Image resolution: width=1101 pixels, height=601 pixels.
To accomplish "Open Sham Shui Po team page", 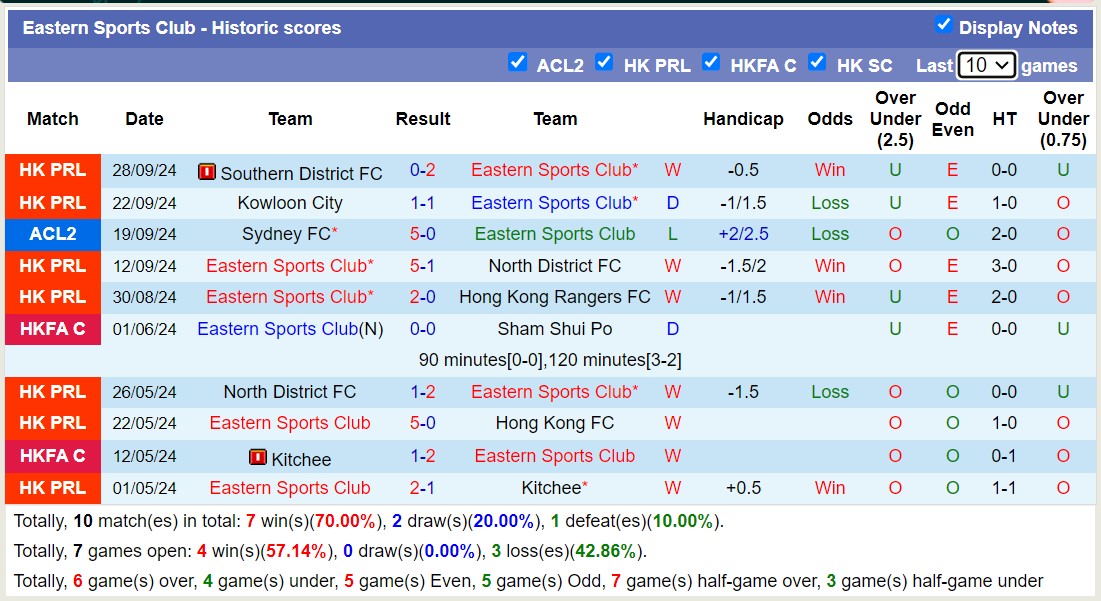I will [555, 329].
